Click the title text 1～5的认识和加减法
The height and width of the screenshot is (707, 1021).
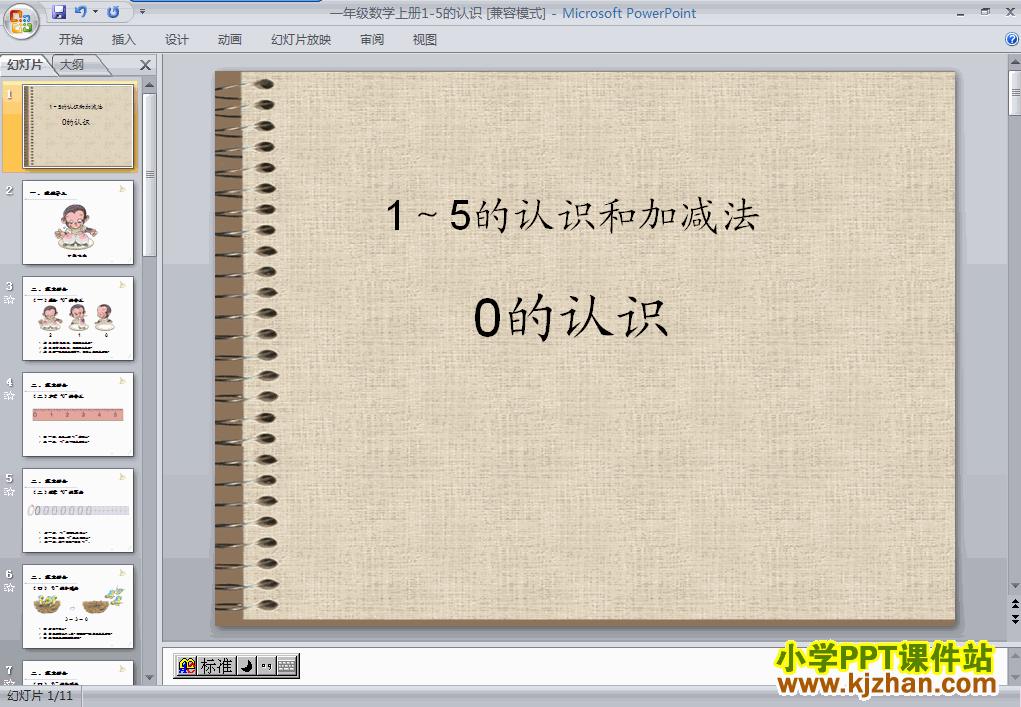(572, 215)
